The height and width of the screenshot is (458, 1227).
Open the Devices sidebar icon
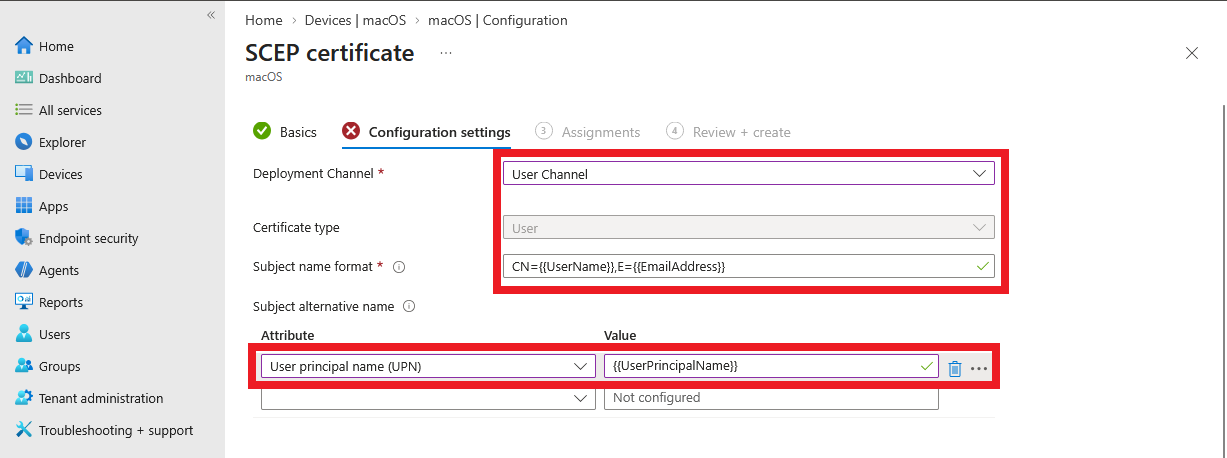pyautogui.click(x=24, y=174)
